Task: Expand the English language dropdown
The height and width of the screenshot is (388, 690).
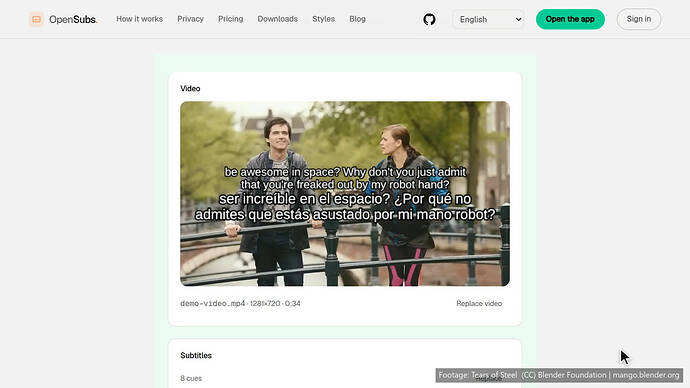Action: 488,19
